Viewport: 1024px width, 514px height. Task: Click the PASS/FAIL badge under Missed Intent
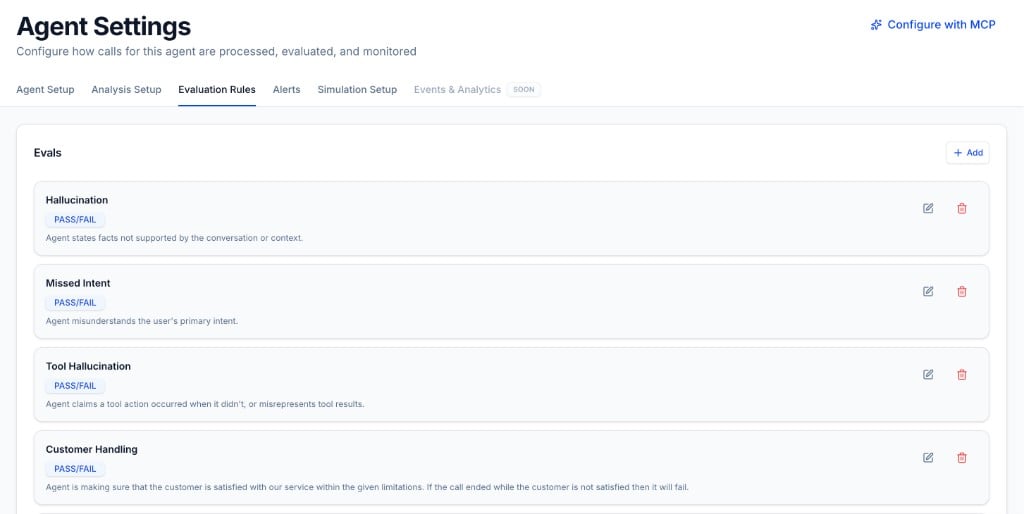tap(75, 302)
